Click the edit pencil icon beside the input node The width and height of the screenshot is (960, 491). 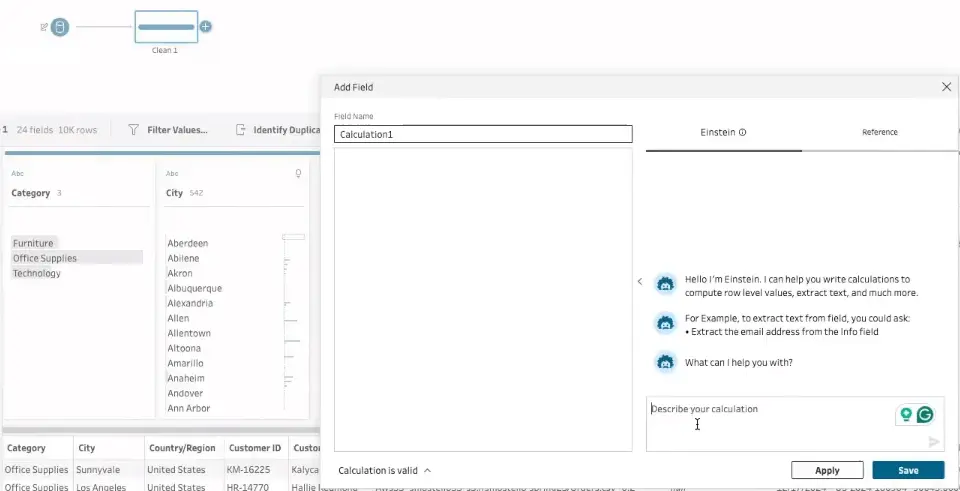(43, 27)
